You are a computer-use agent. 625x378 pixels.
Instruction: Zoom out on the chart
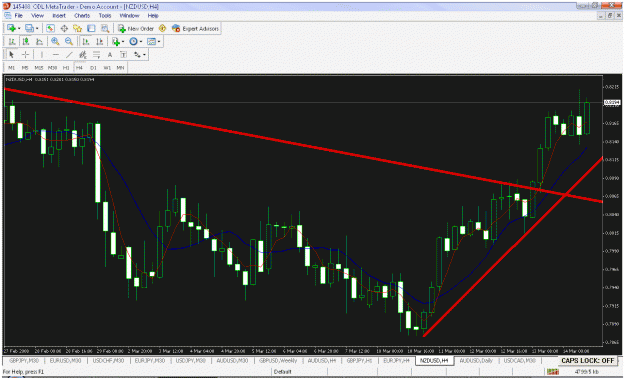pyautogui.click(x=69, y=41)
